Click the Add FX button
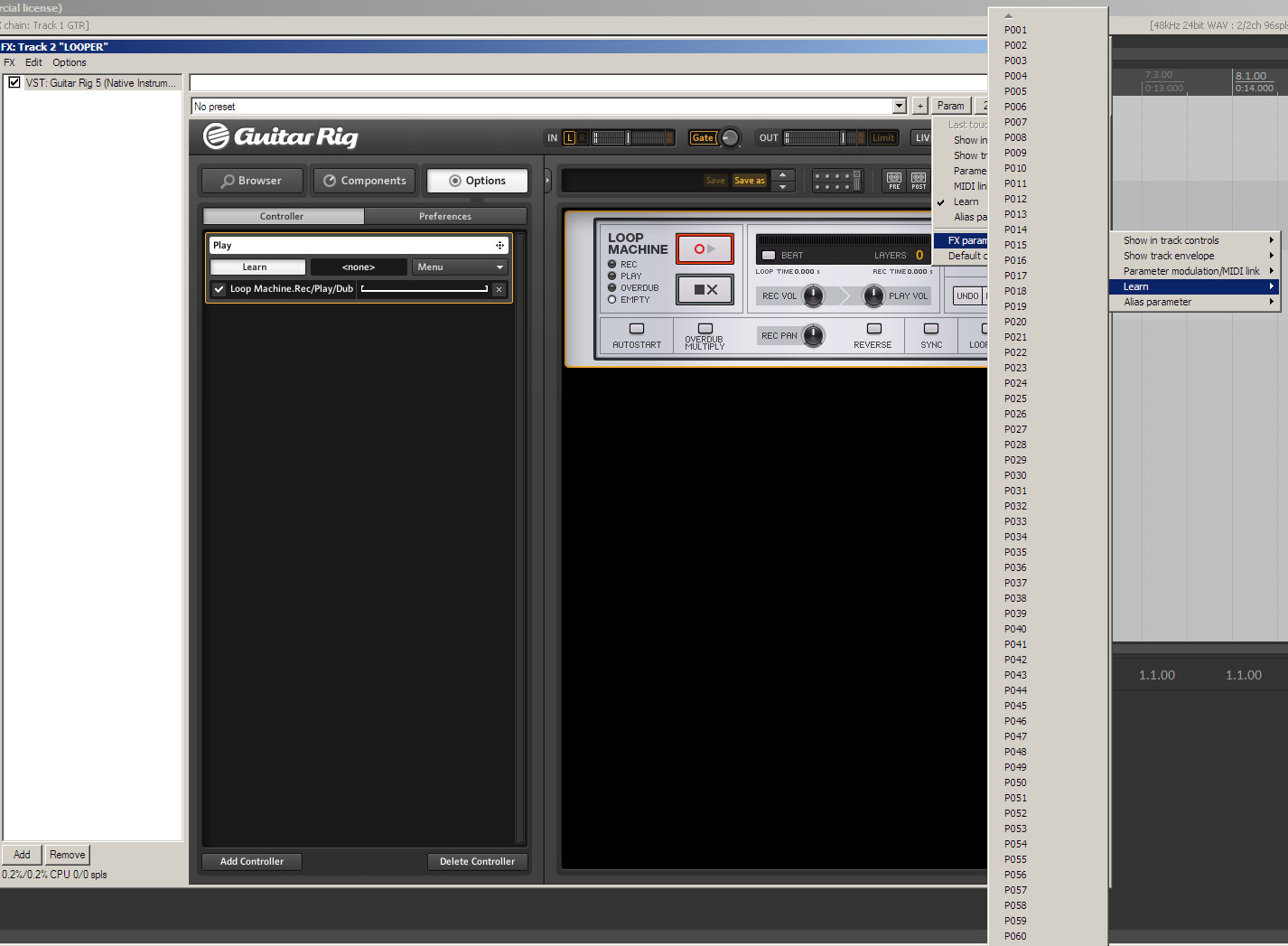Screen dimensions: 1288x946 point(22,855)
